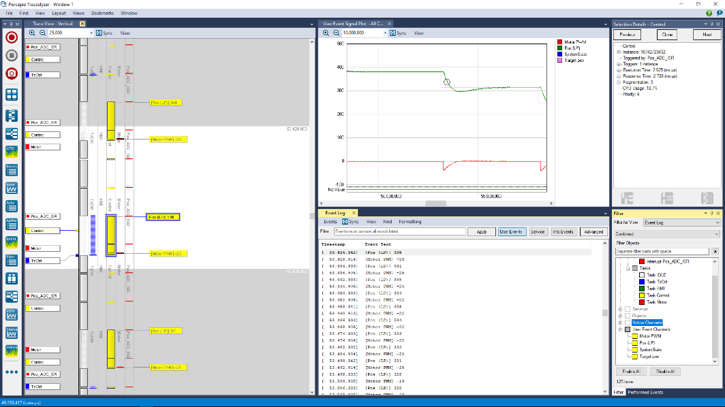Open the vertical trace view sidebar icon
725x407 pixels.
click(12, 116)
